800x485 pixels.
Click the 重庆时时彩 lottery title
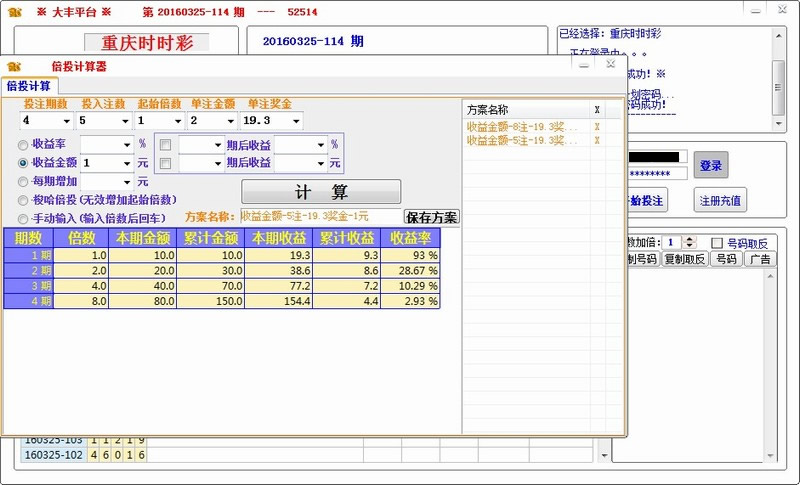coord(147,43)
